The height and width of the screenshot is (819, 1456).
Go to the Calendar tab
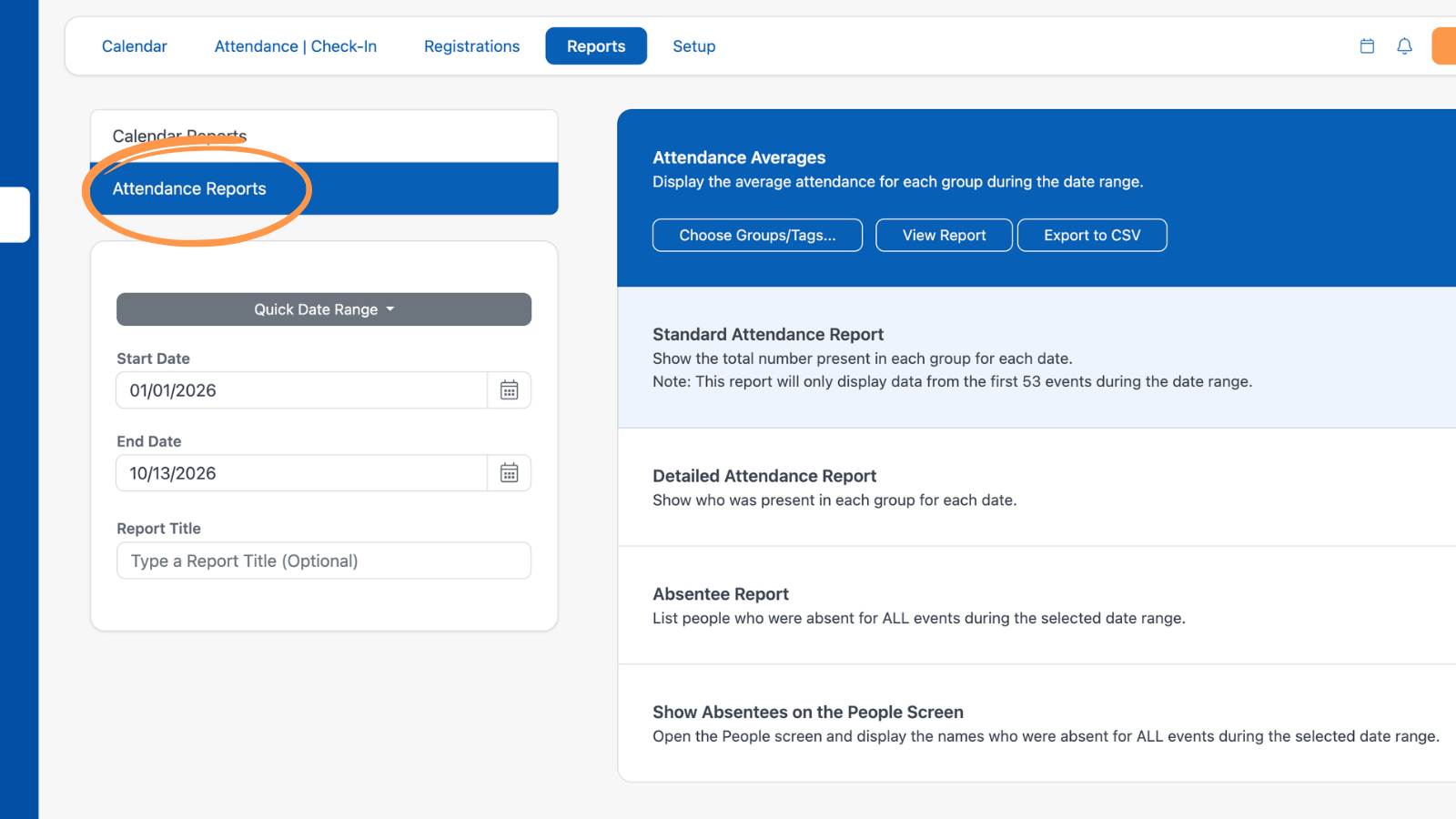pyautogui.click(x=135, y=46)
